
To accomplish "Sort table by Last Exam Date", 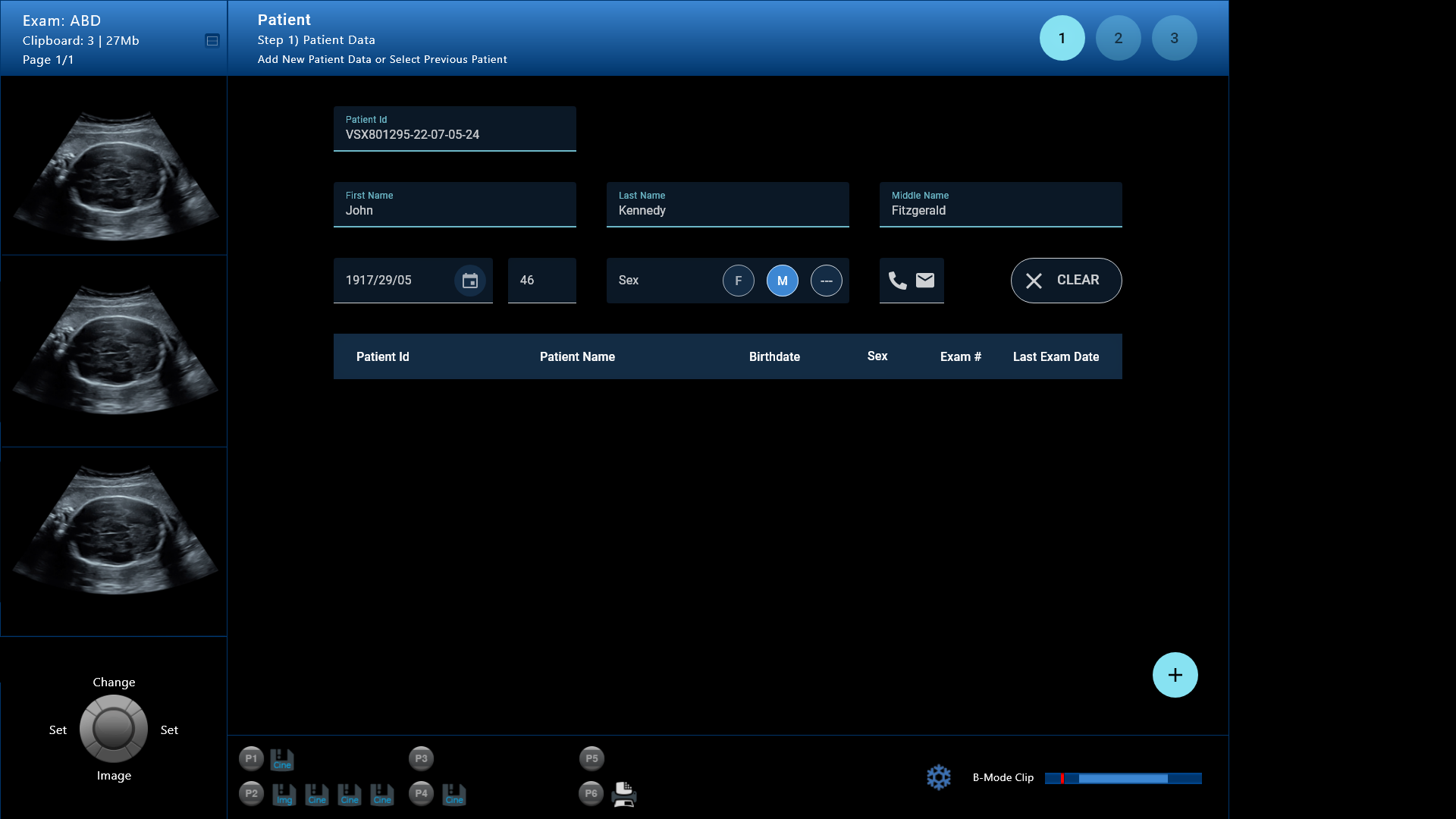I will click(x=1056, y=356).
